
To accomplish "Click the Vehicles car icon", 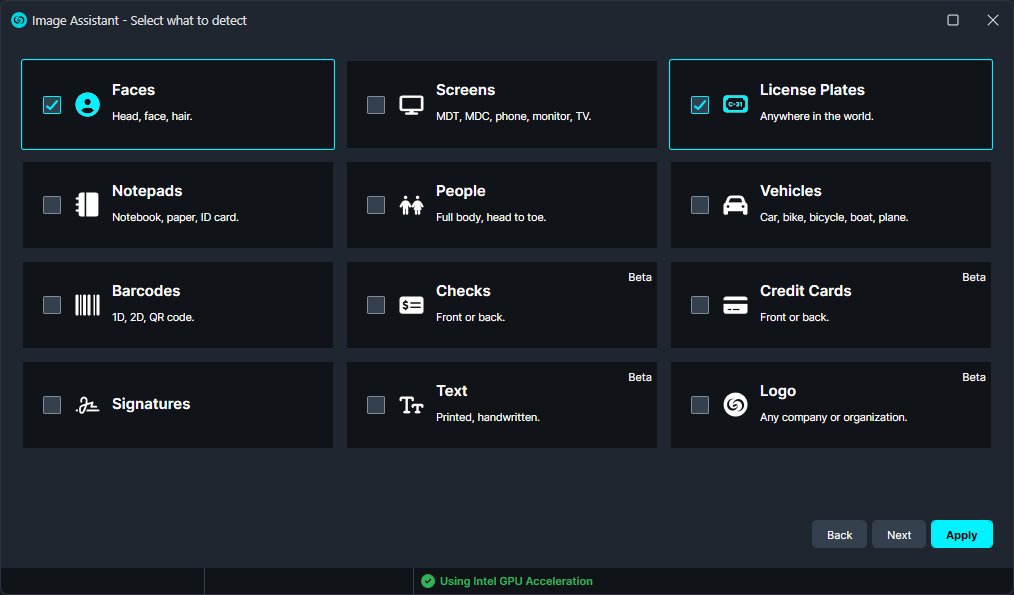I will (x=735, y=205).
